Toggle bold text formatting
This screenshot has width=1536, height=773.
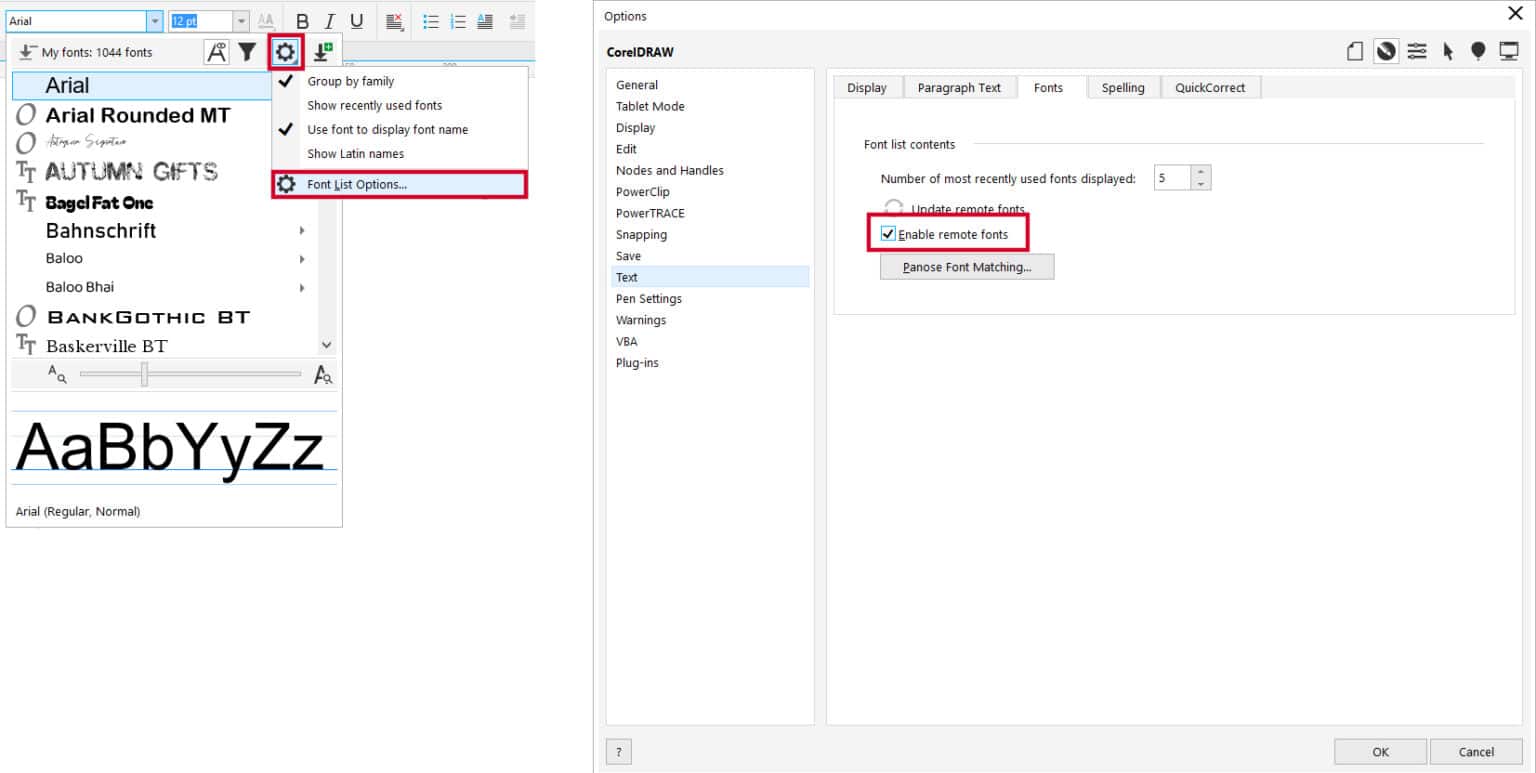pos(302,20)
